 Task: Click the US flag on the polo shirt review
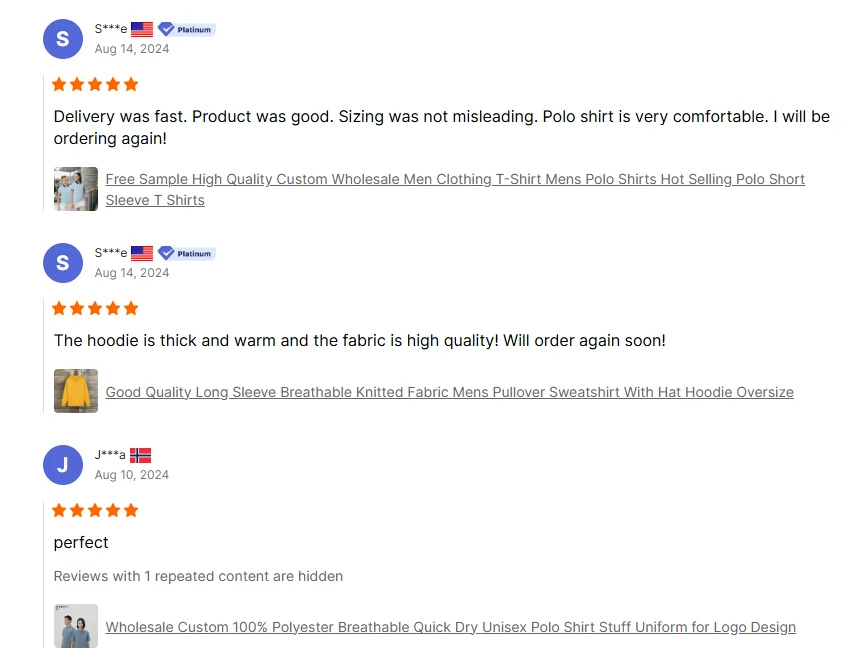click(x=142, y=30)
